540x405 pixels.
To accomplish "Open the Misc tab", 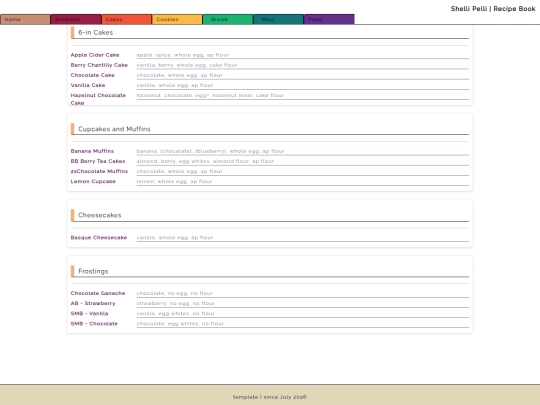I will [x=278, y=19].
